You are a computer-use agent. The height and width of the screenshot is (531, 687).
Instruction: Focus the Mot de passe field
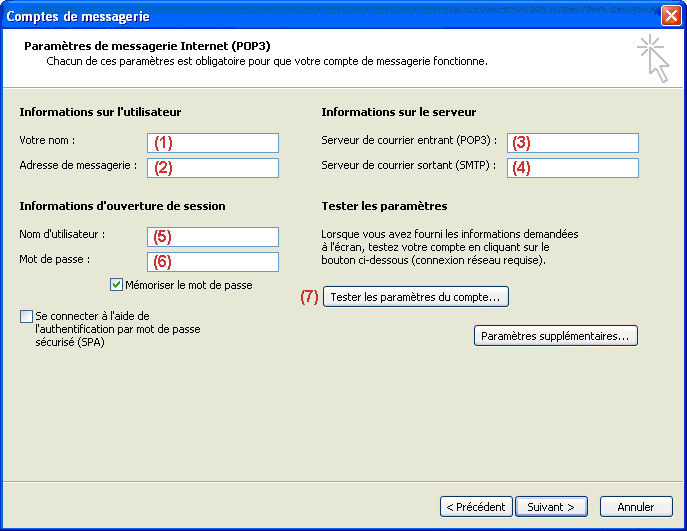[x=213, y=262]
